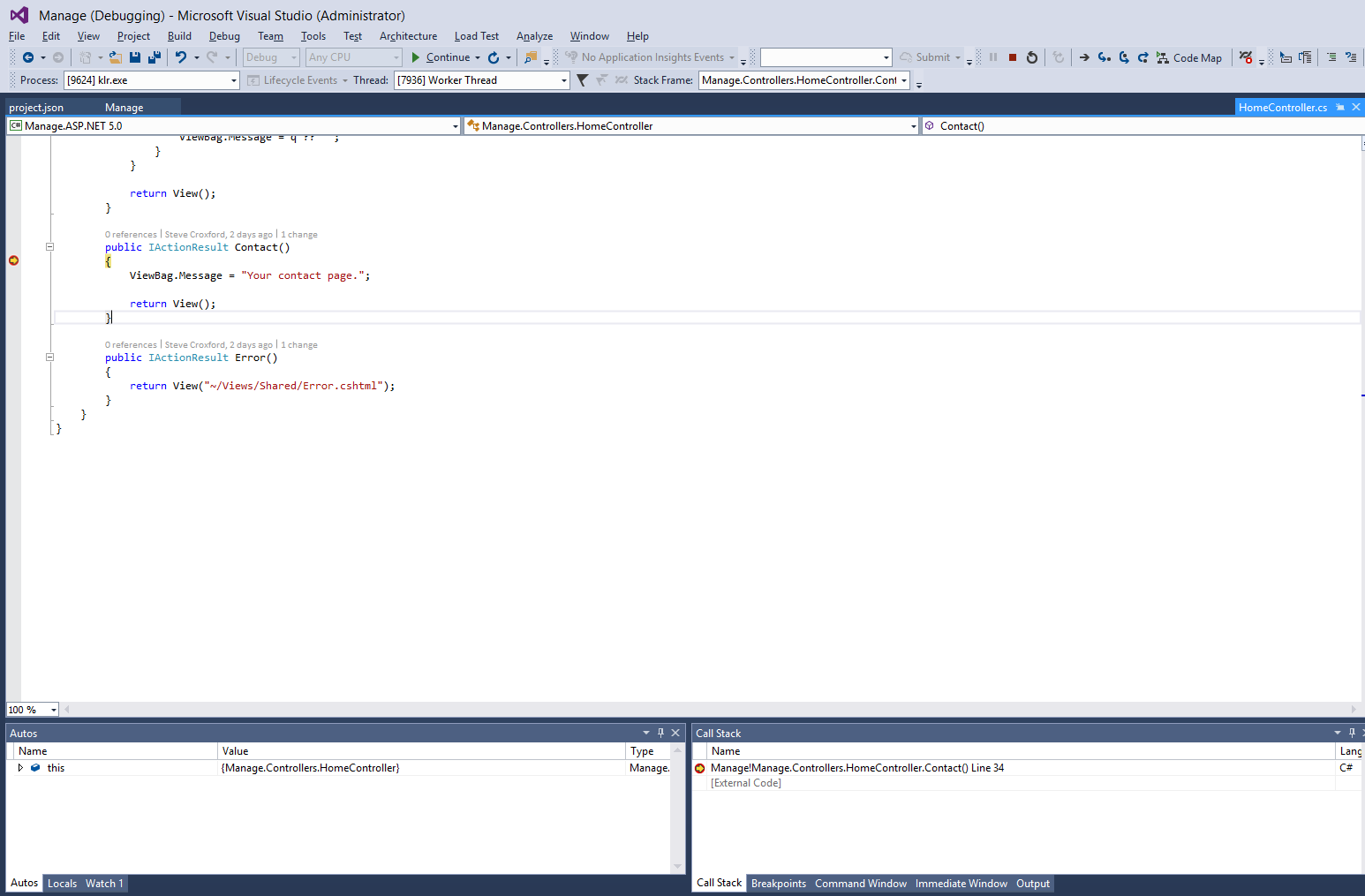This screenshot has height=896, width=1365.
Task: Open the Debug menu
Action: tap(224, 36)
